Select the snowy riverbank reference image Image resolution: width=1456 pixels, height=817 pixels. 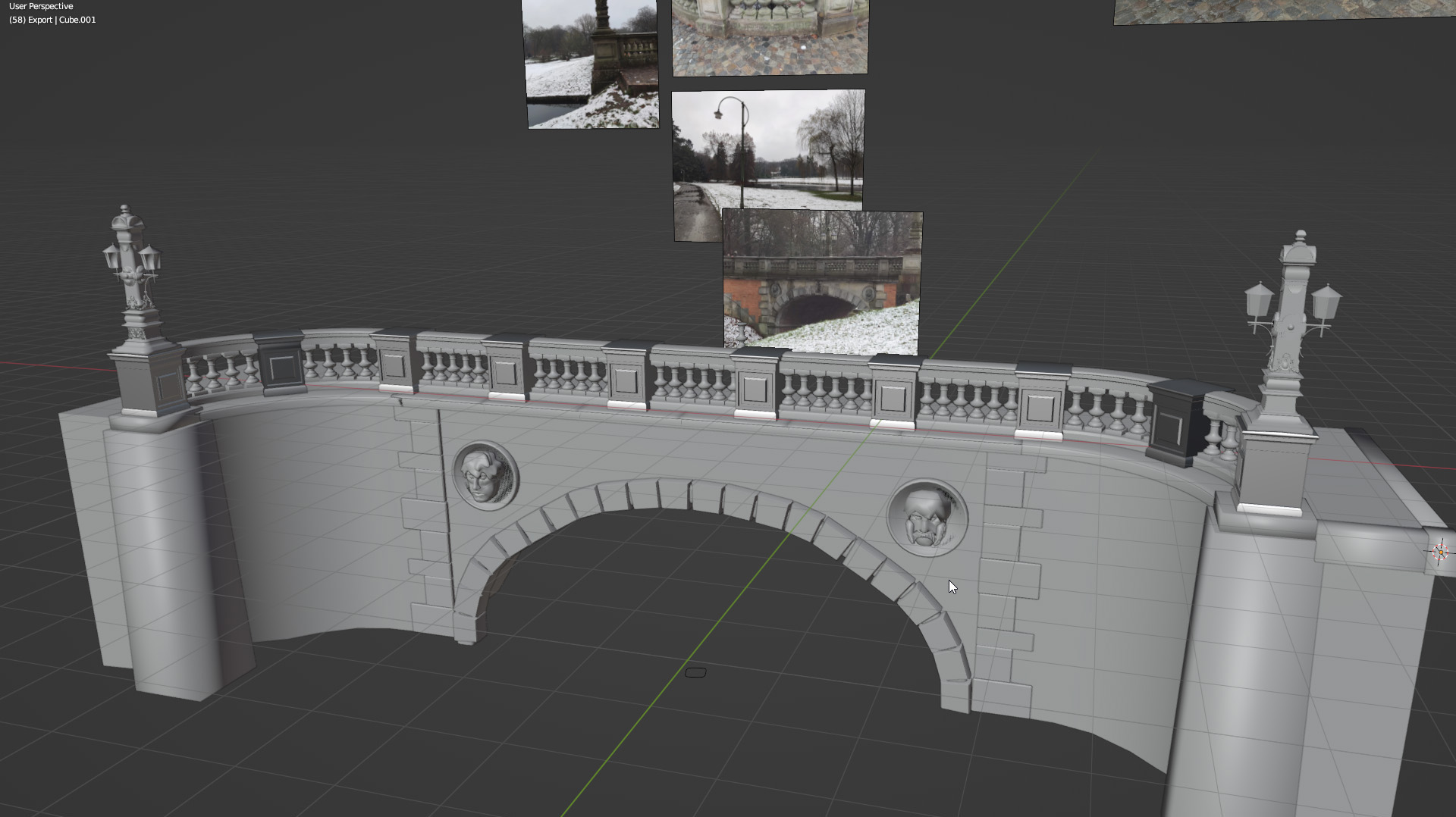(591, 64)
